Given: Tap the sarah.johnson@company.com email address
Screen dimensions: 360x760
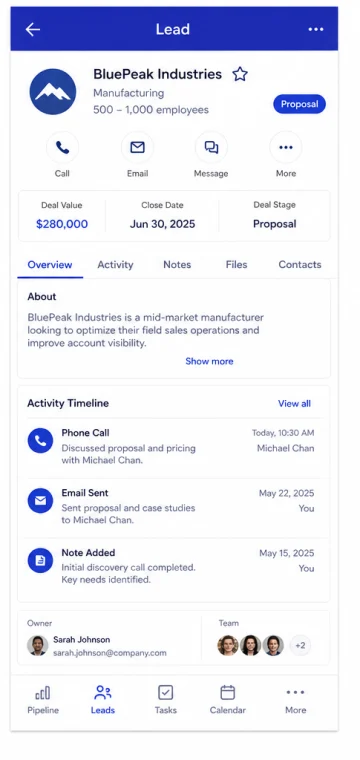Looking at the screenshot, I should (110, 653).
